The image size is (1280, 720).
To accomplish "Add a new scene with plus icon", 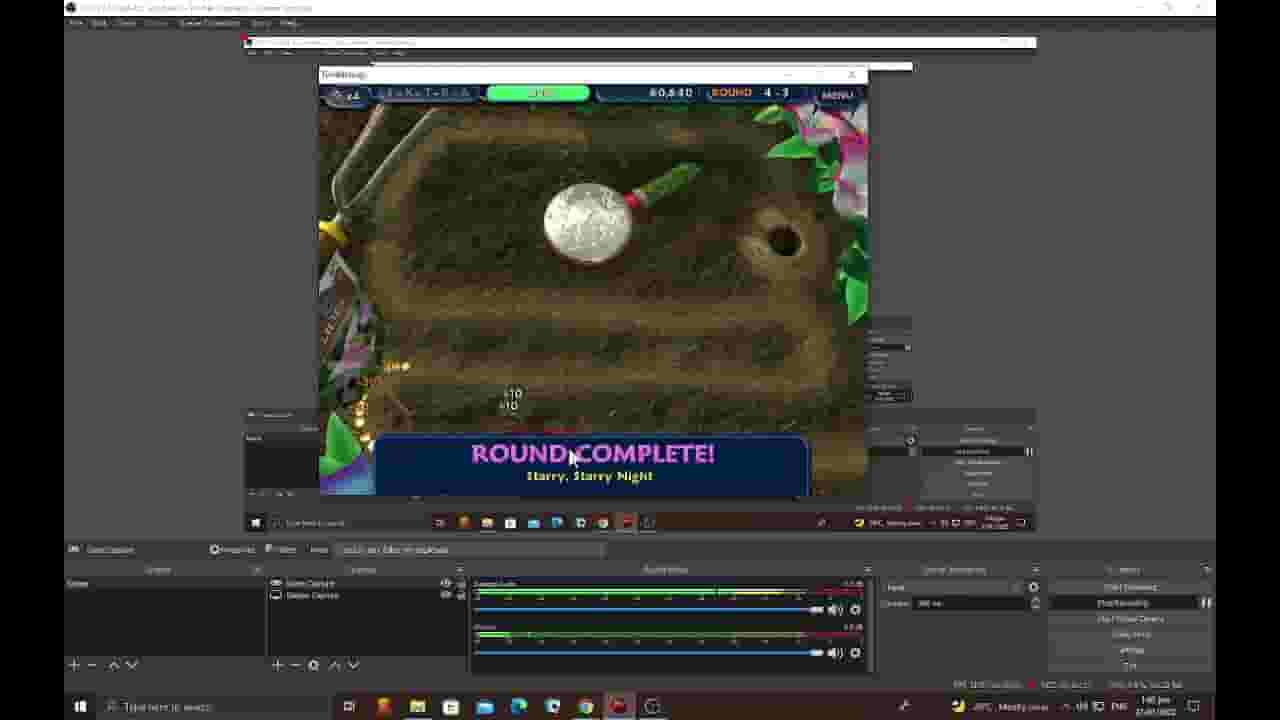I will coord(74,665).
